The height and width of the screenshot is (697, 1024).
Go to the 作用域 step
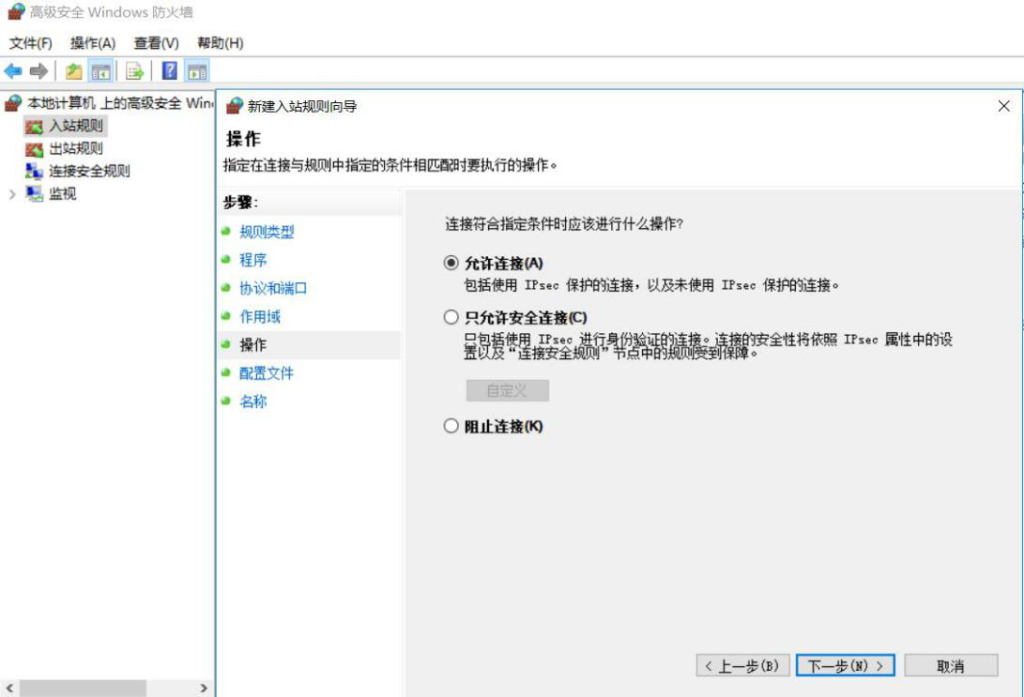pos(260,317)
